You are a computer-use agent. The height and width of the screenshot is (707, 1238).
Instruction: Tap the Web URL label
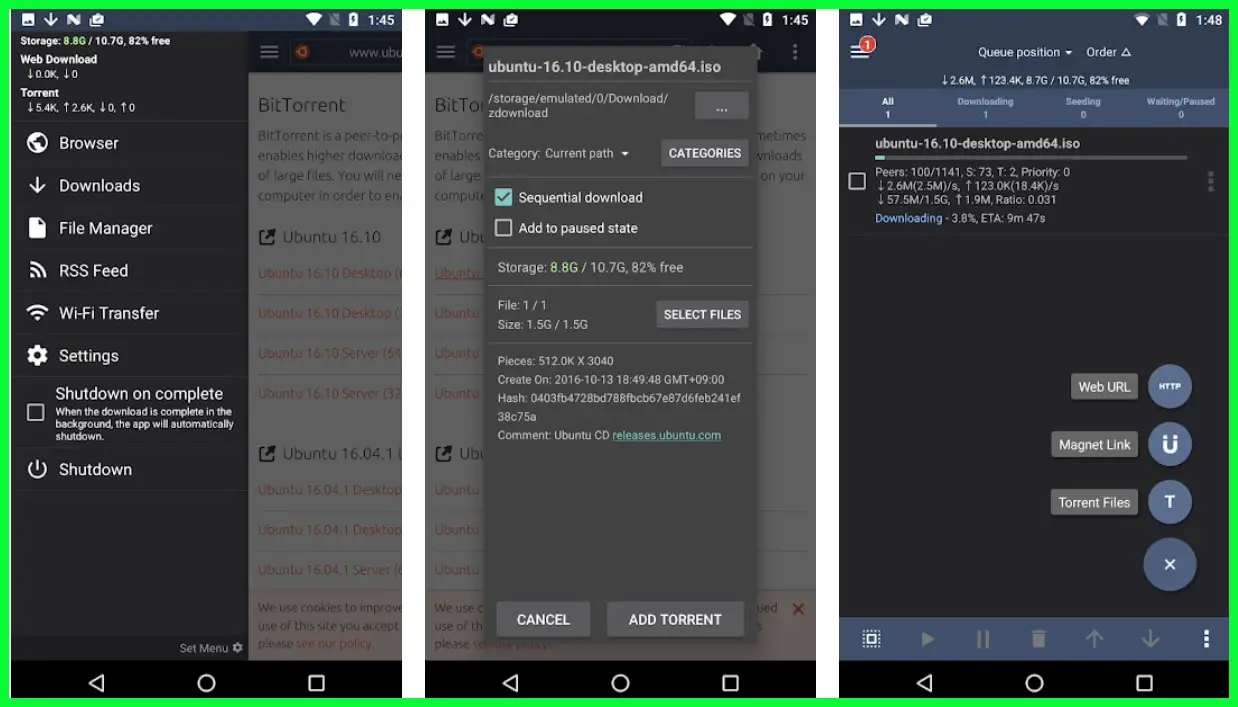pos(1104,387)
